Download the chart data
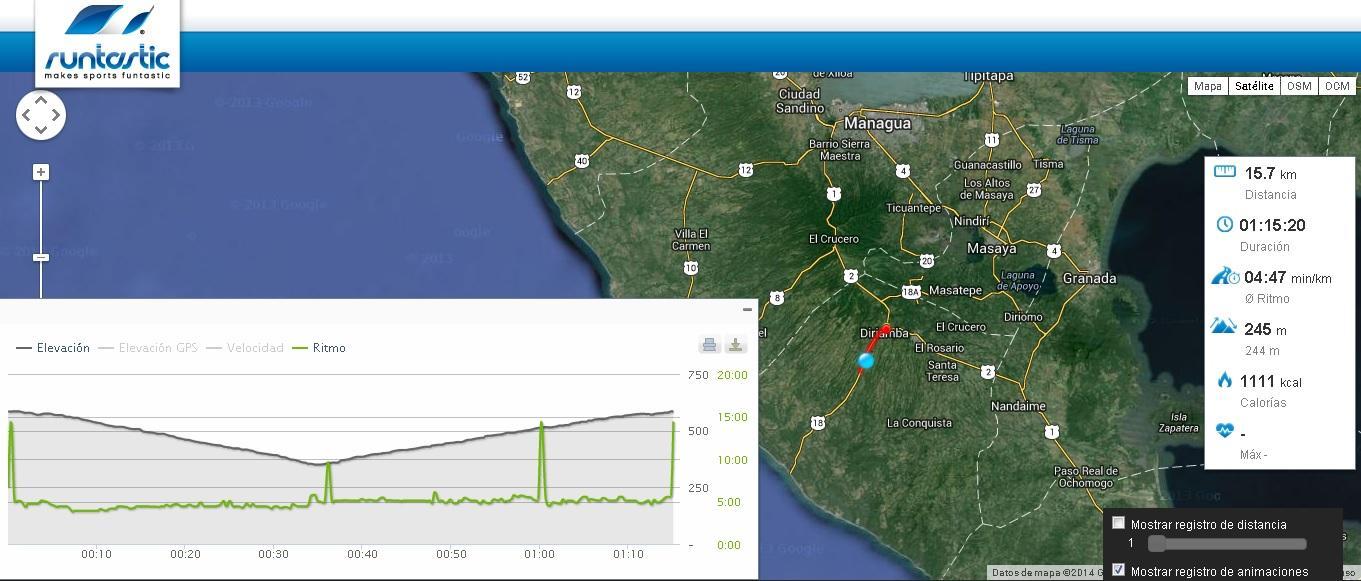Image resolution: width=1361 pixels, height=581 pixels. coord(736,345)
